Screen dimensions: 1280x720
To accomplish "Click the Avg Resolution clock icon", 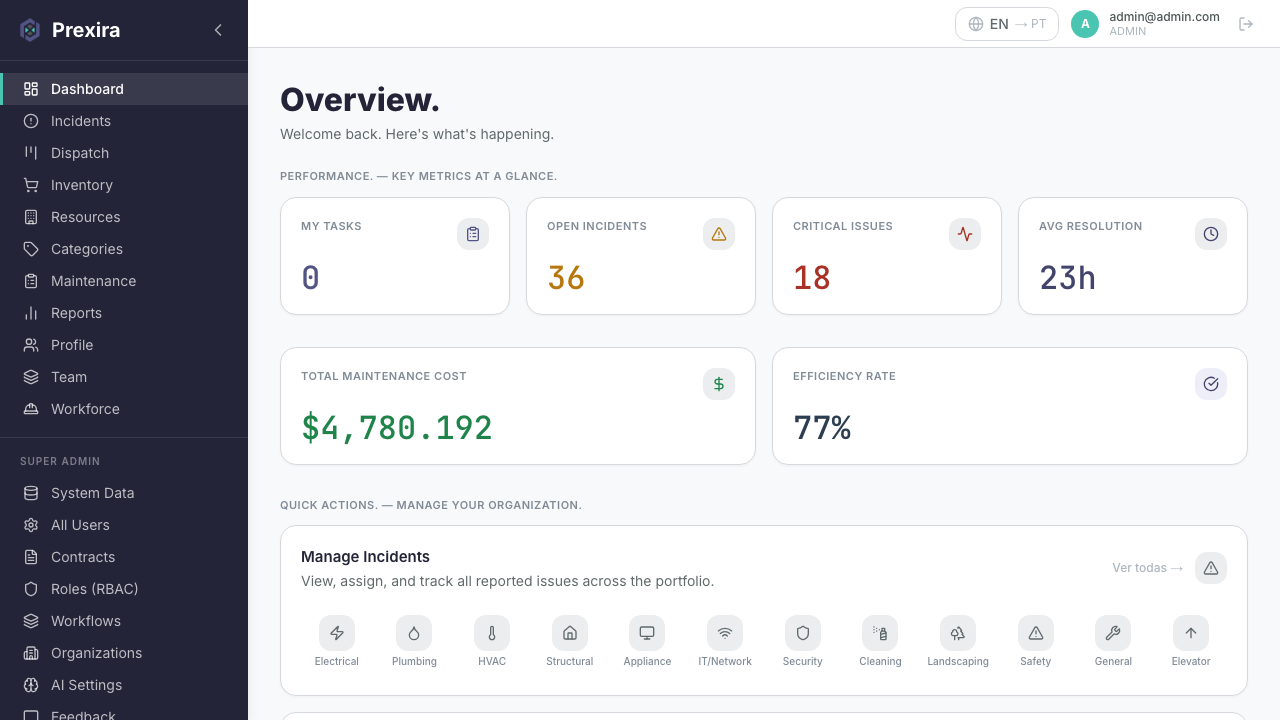I will [x=1211, y=234].
